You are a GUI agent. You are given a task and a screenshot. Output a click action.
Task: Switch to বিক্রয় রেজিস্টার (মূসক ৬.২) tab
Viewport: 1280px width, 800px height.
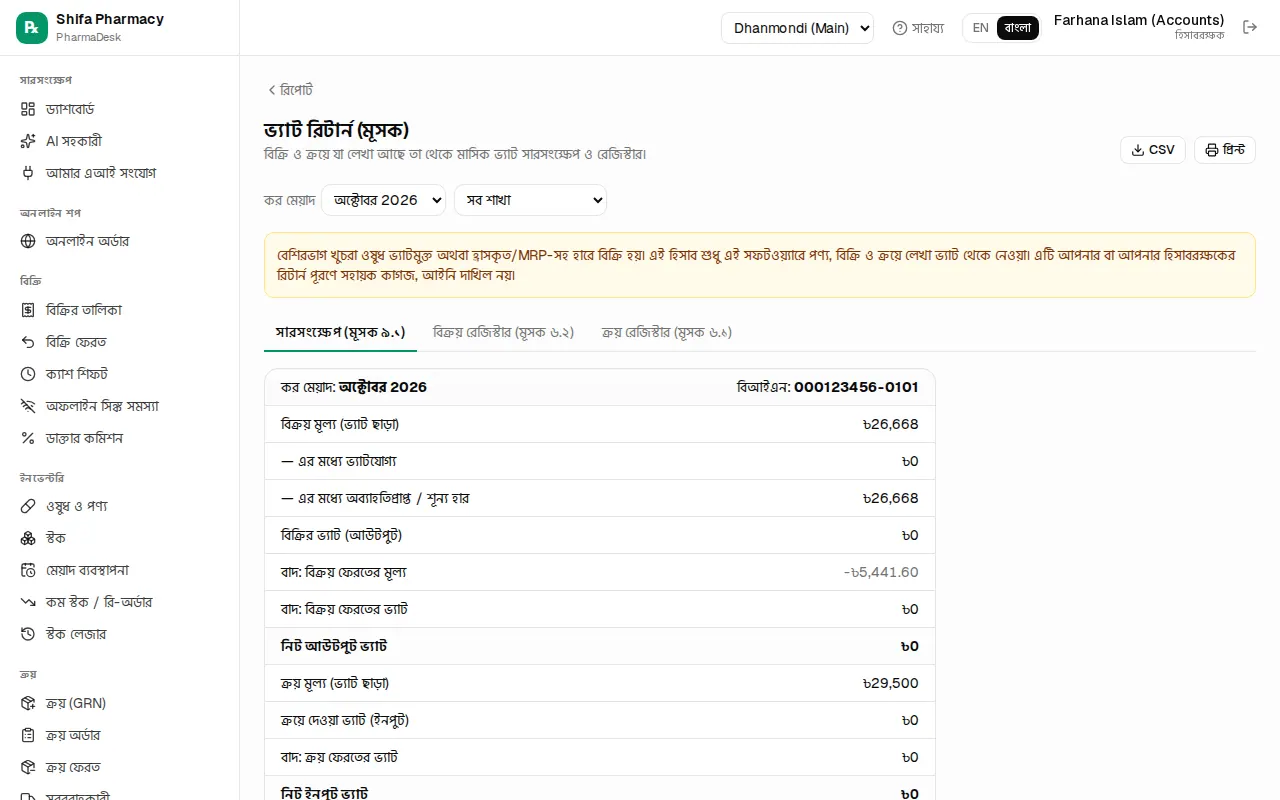click(503, 332)
